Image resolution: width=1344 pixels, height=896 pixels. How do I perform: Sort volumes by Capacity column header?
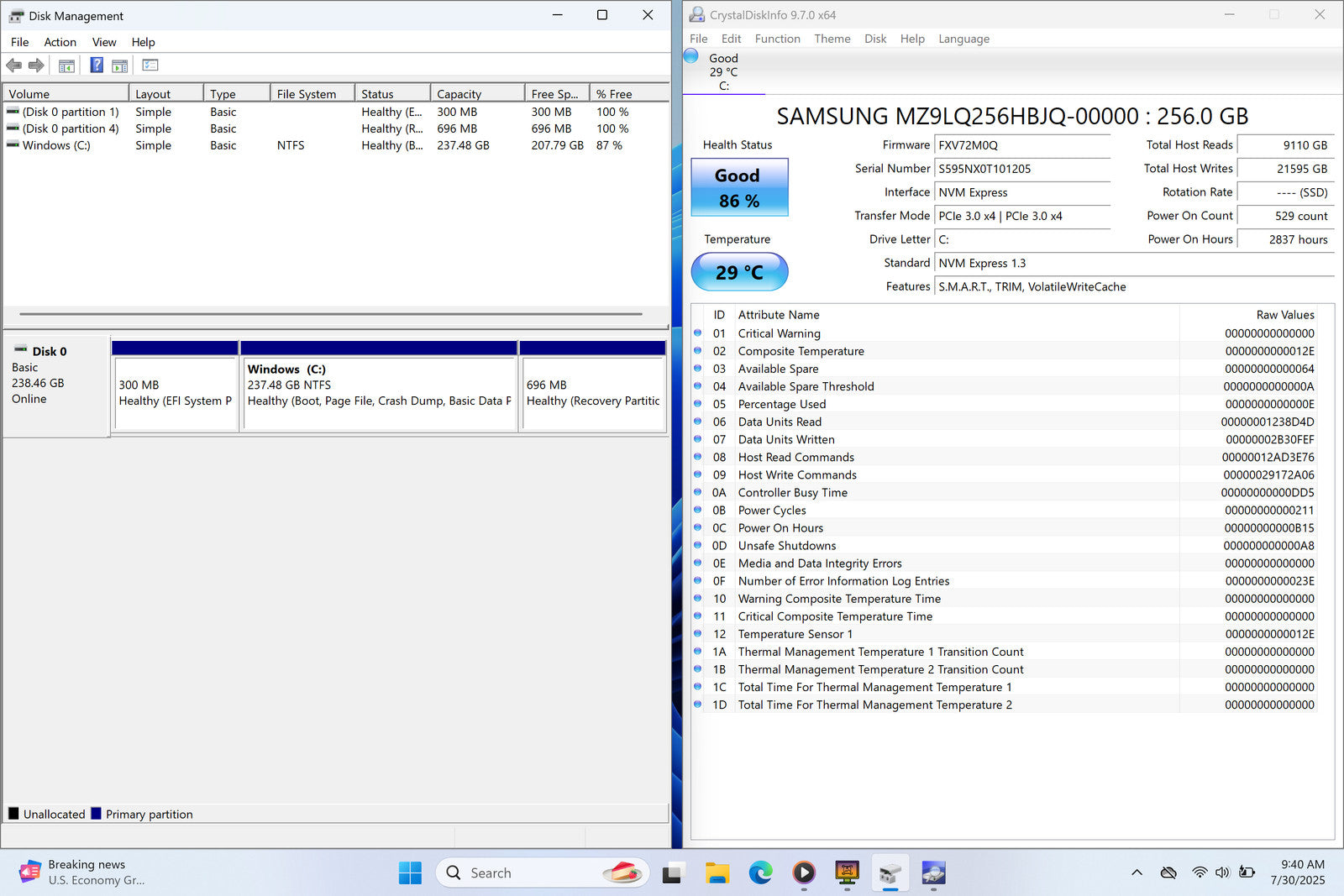point(477,94)
